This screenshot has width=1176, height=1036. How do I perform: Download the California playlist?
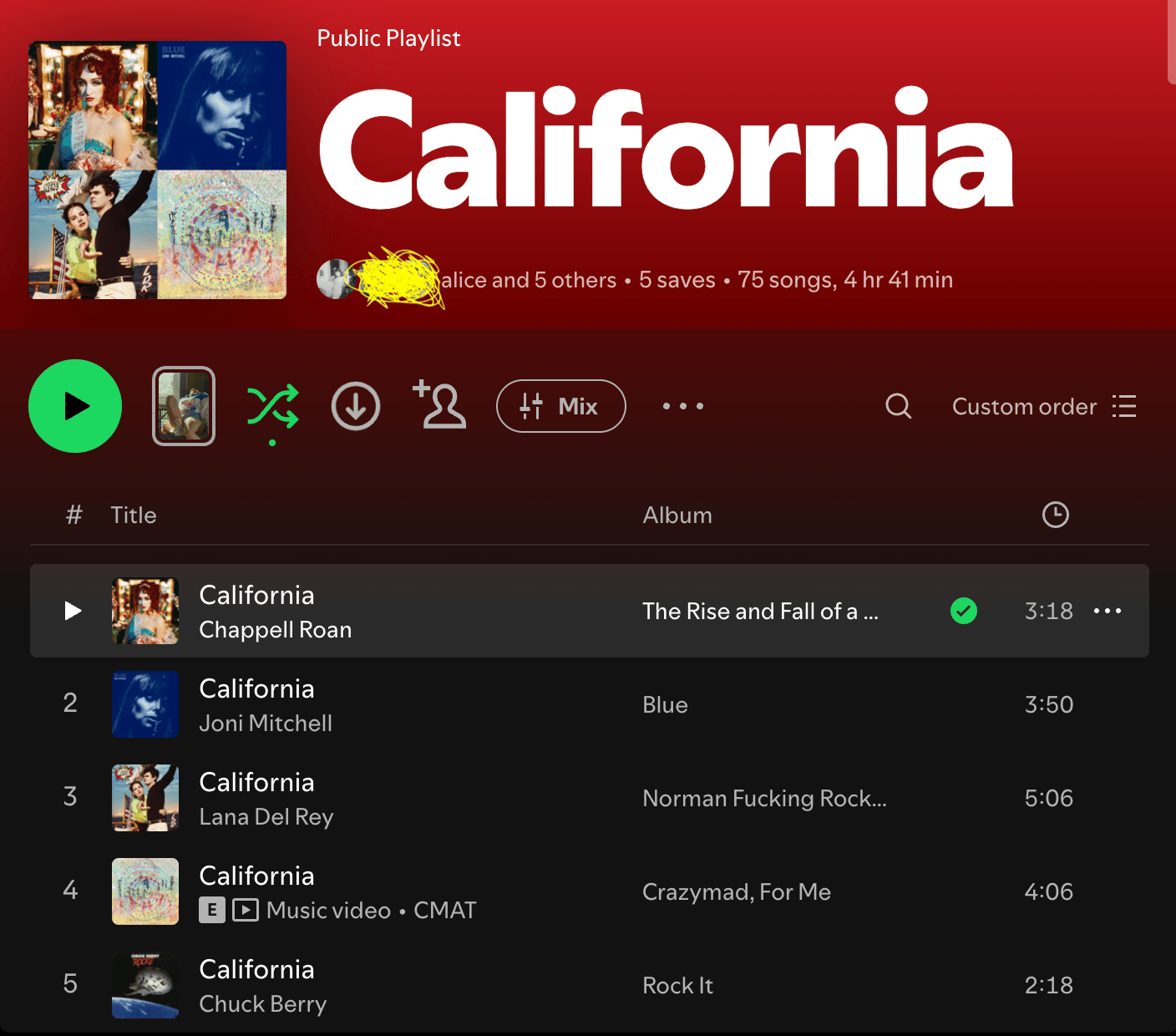coord(356,406)
